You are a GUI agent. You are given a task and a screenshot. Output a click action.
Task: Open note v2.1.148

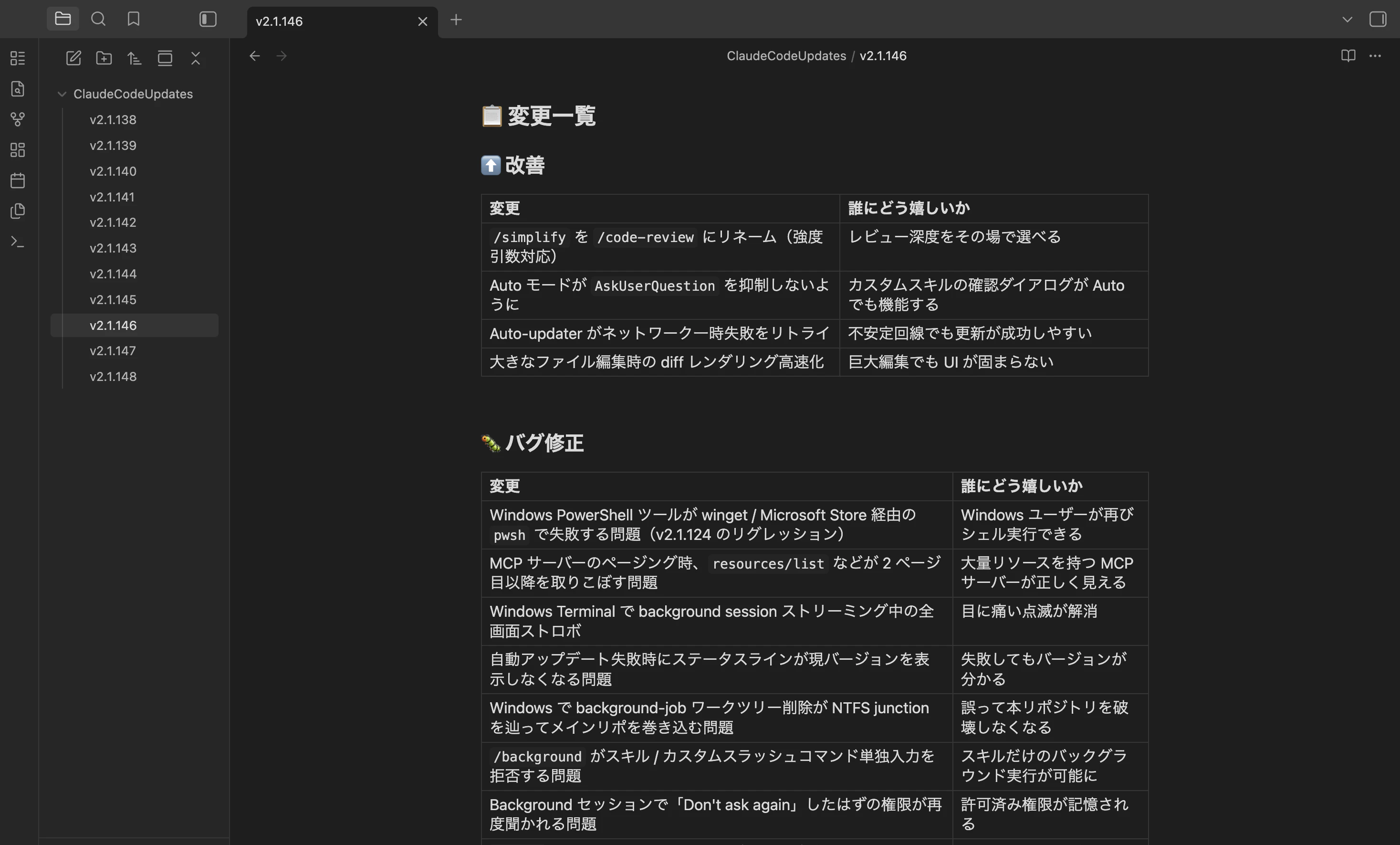[x=135, y=377]
